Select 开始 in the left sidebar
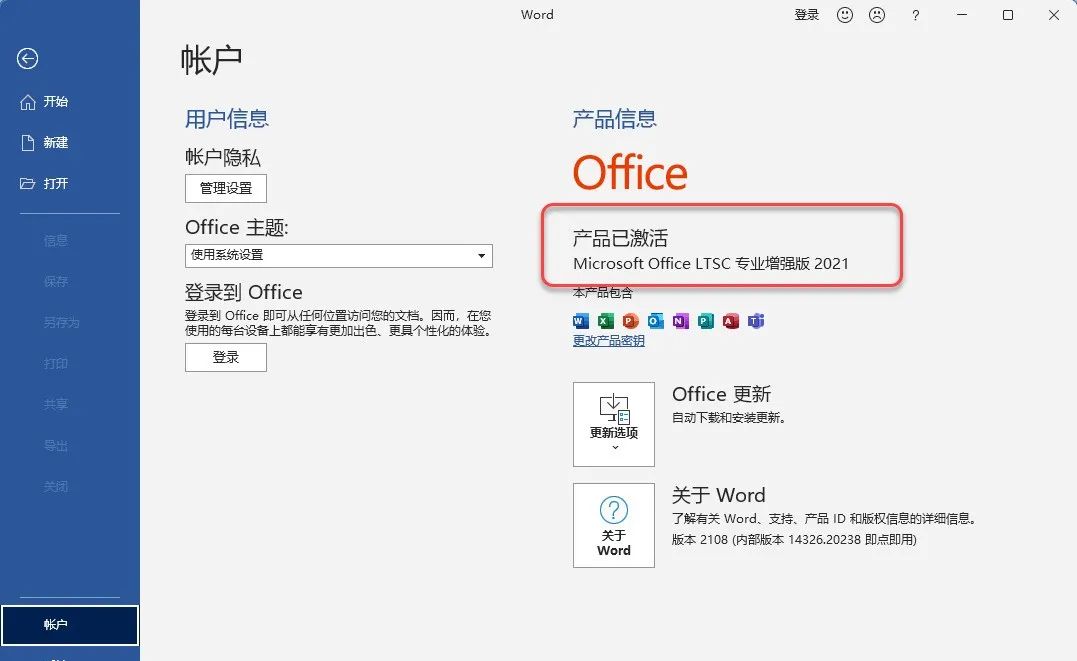 tap(55, 102)
